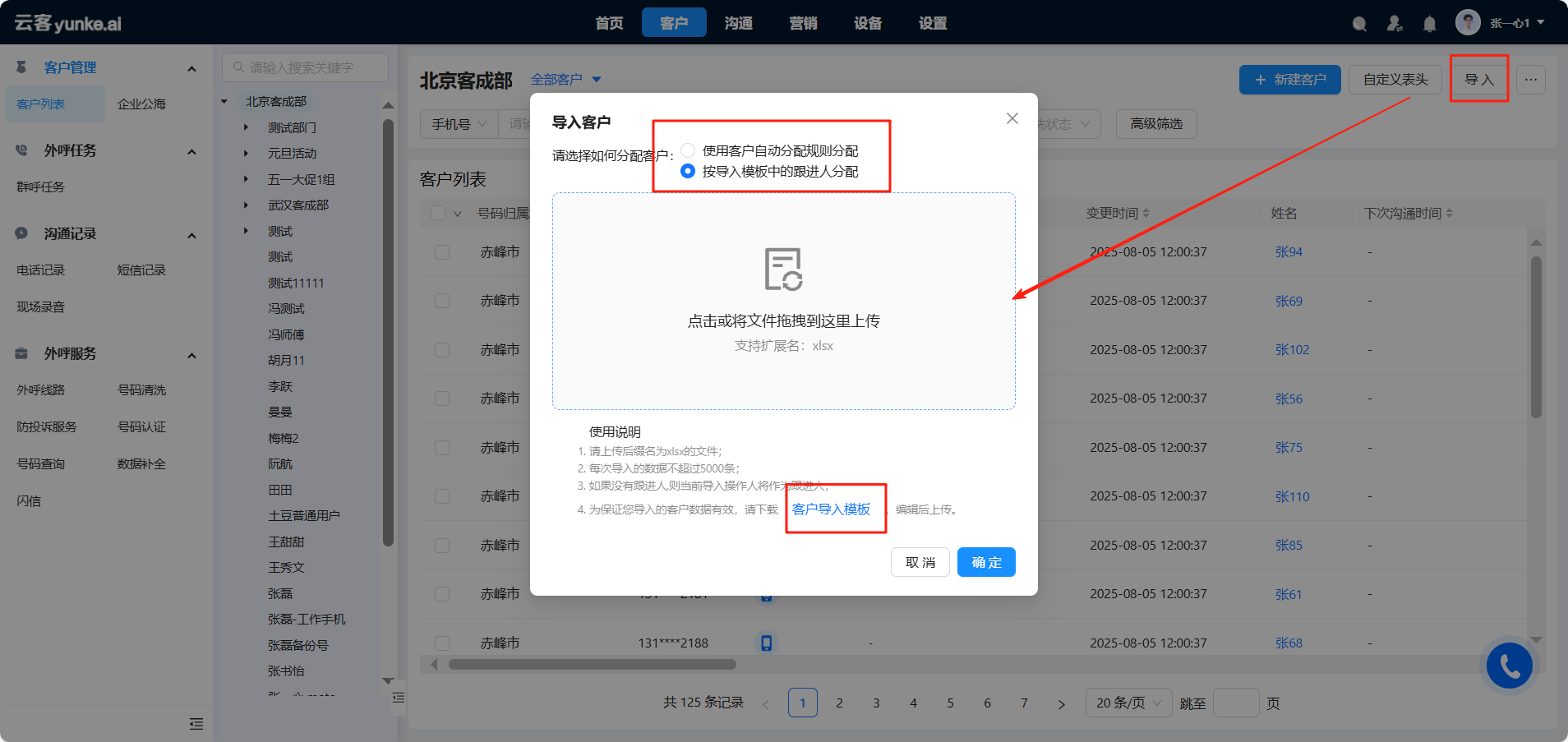Close the 导入客户 dialog
Image resolution: width=1568 pixels, height=742 pixels.
pos(1012,118)
